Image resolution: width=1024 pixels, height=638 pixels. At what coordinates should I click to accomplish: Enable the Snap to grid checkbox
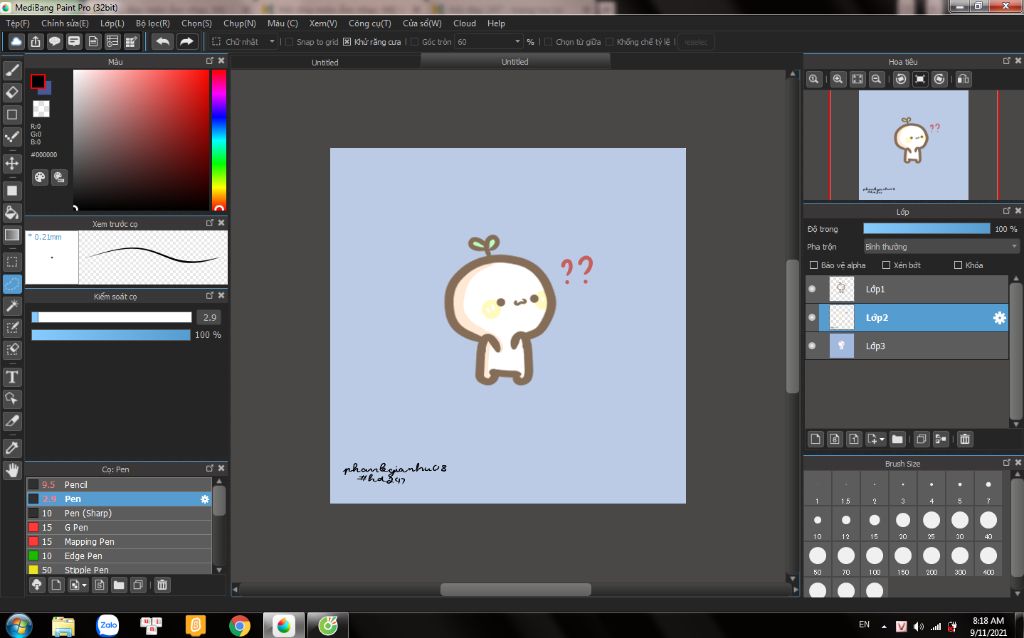coord(289,42)
